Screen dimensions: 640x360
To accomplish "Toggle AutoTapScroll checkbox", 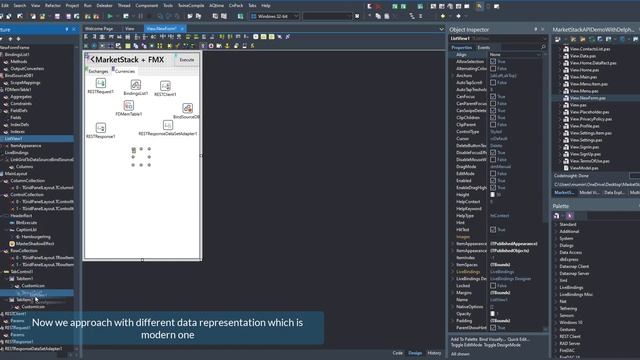I will click(493, 82).
